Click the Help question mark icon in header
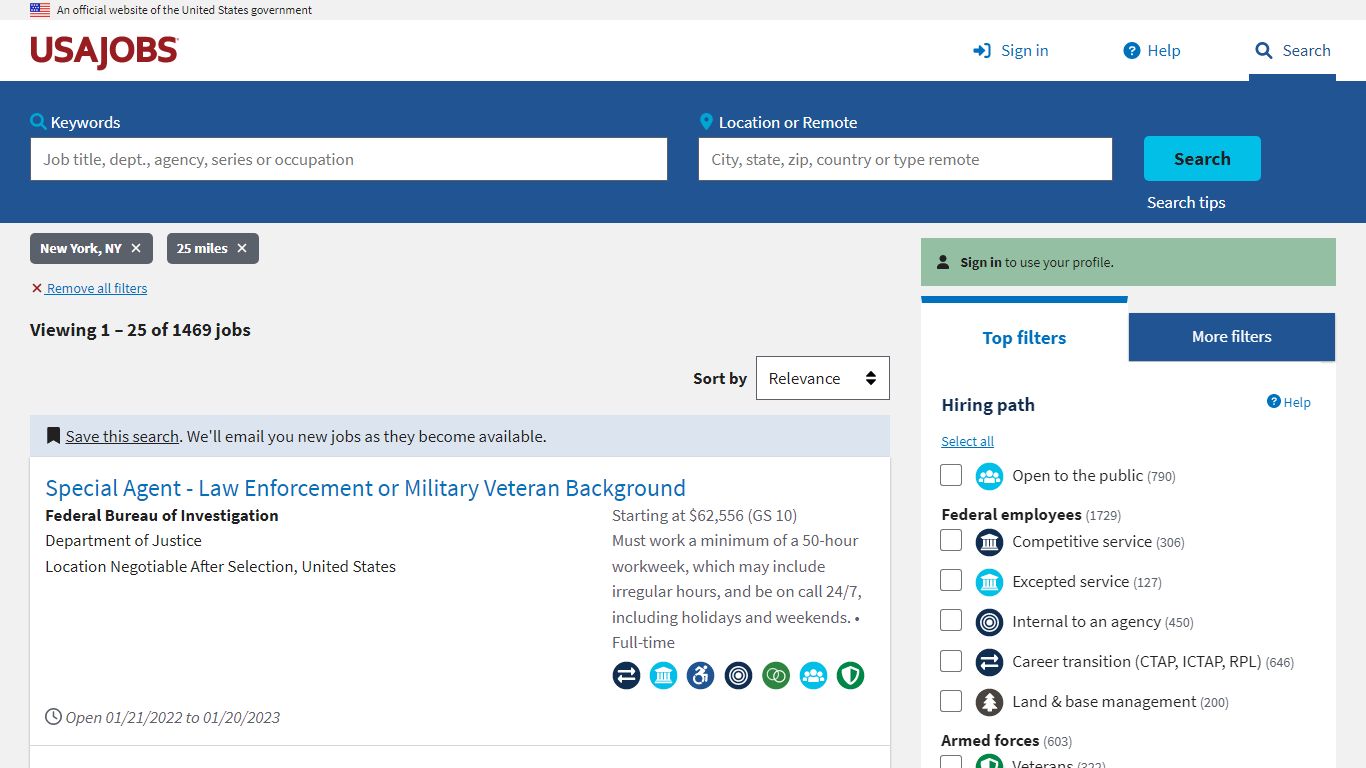 (1132, 51)
